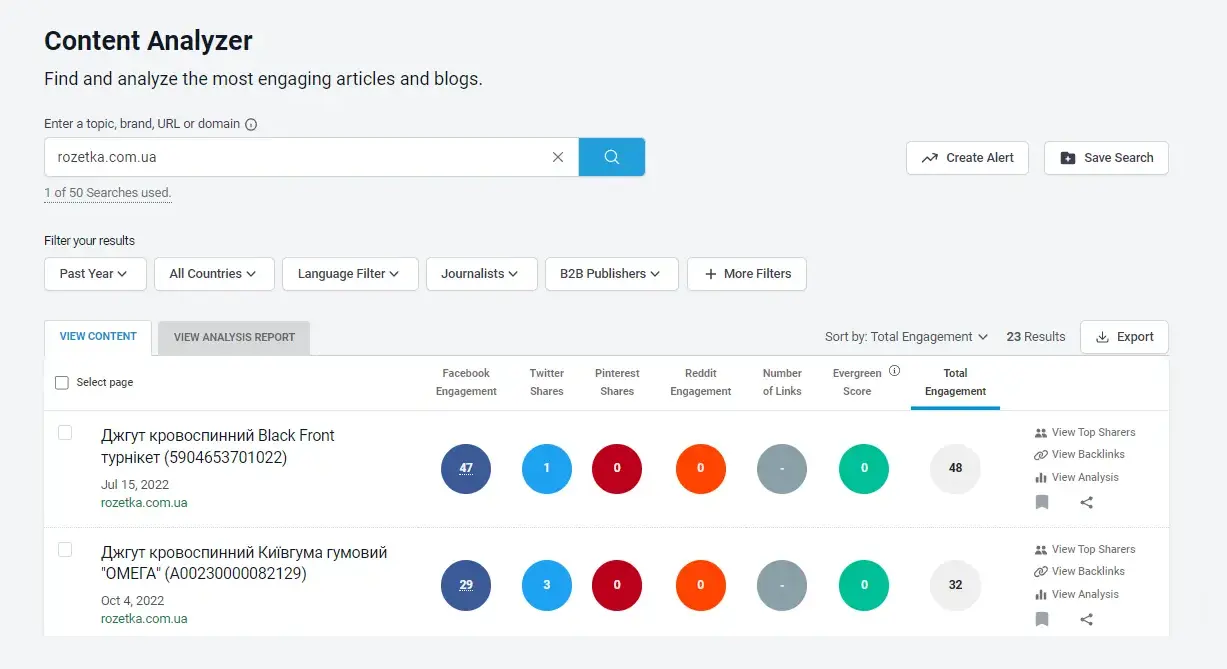
Task: Click Facebook engagement circle showing 29
Action: pyautogui.click(x=466, y=585)
